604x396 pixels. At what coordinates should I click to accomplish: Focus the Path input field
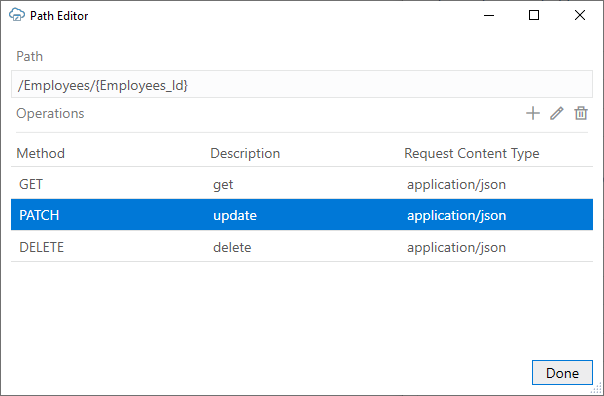click(302, 84)
